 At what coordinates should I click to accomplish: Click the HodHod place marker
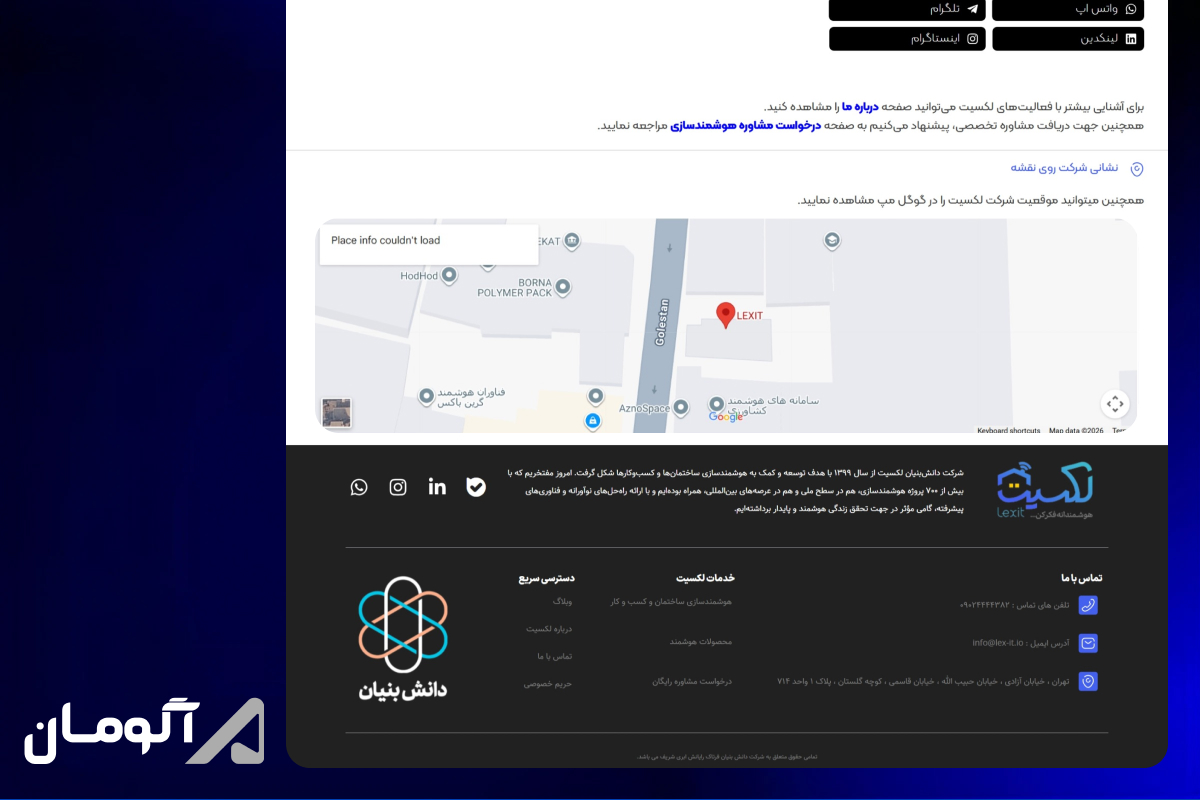pyautogui.click(x=449, y=274)
